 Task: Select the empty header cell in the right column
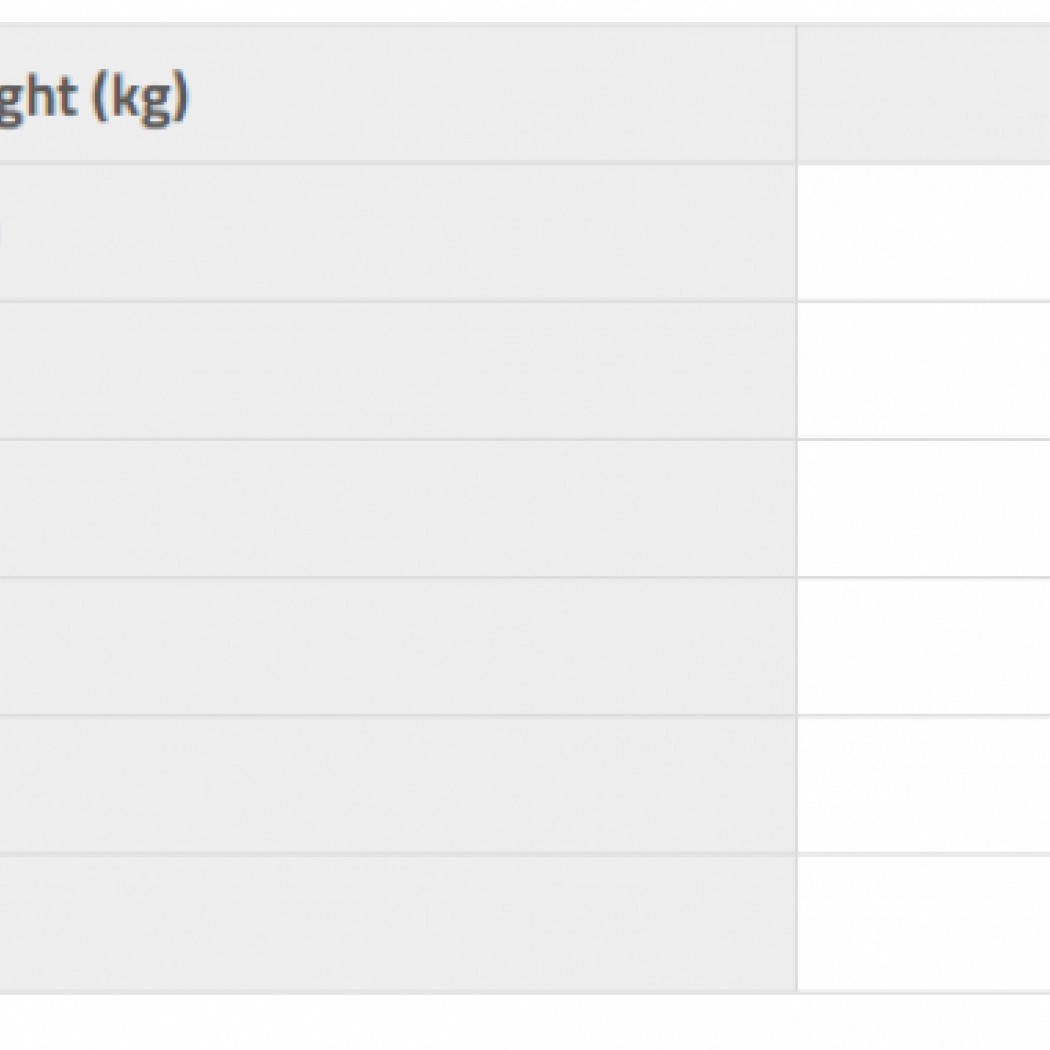click(x=923, y=95)
